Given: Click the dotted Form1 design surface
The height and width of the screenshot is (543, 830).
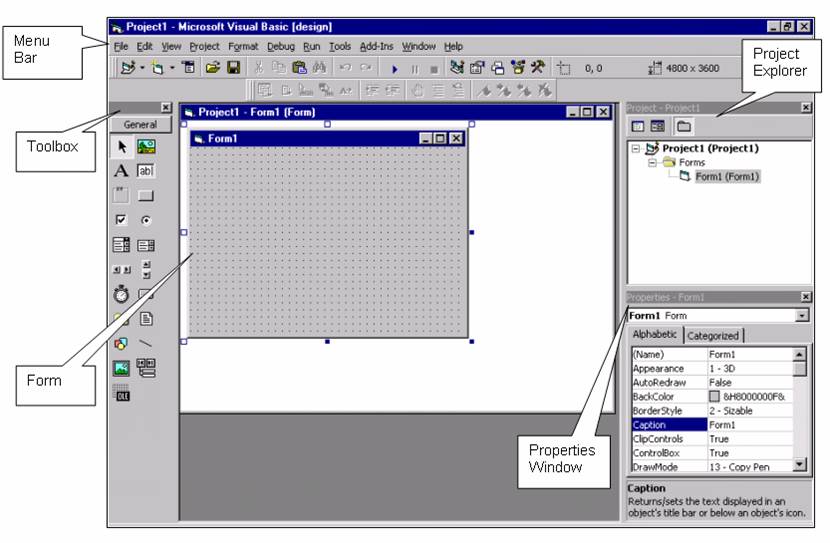Looking at the screenshot, I should [328, 241].
